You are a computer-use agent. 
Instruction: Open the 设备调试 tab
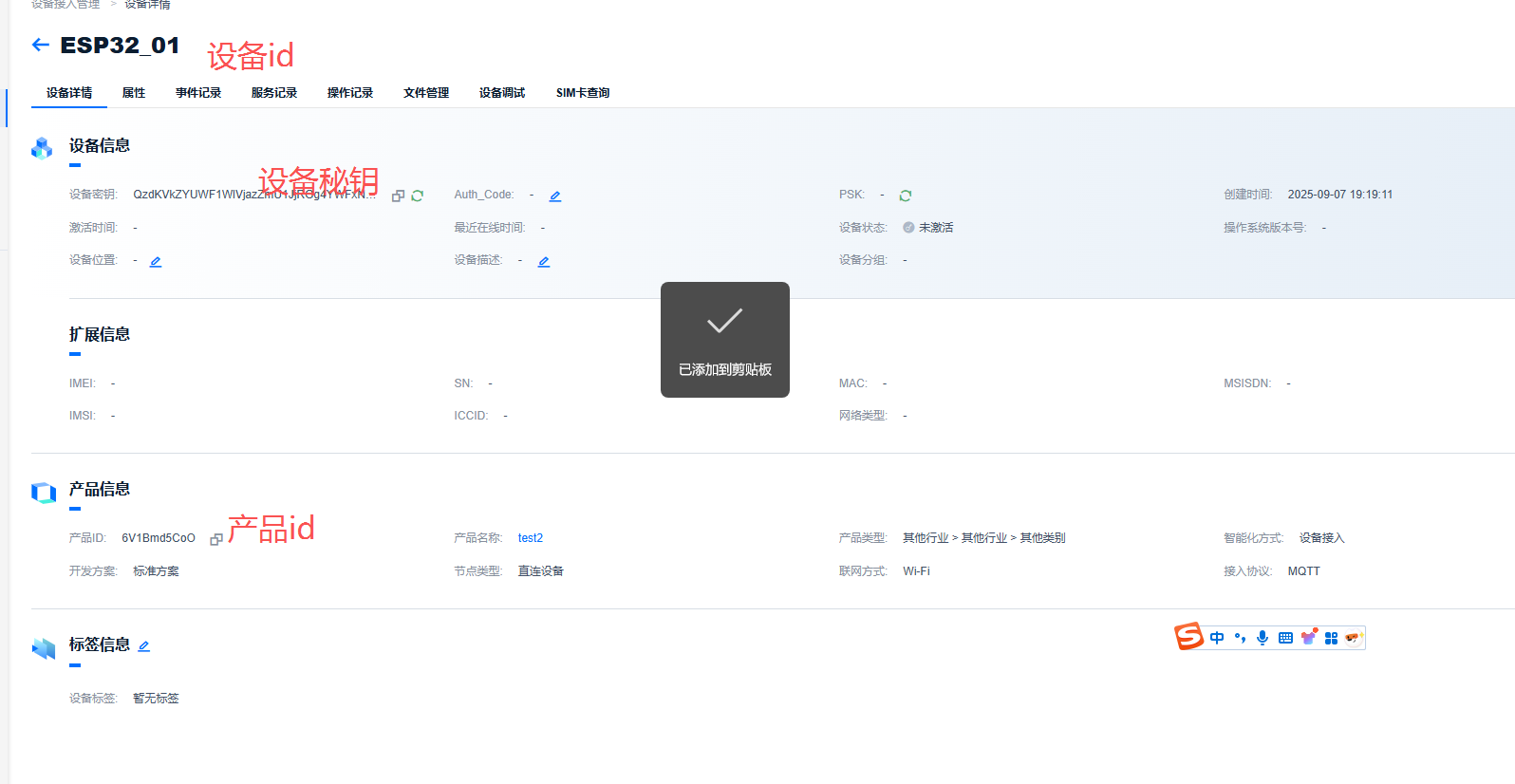[502, 93]
